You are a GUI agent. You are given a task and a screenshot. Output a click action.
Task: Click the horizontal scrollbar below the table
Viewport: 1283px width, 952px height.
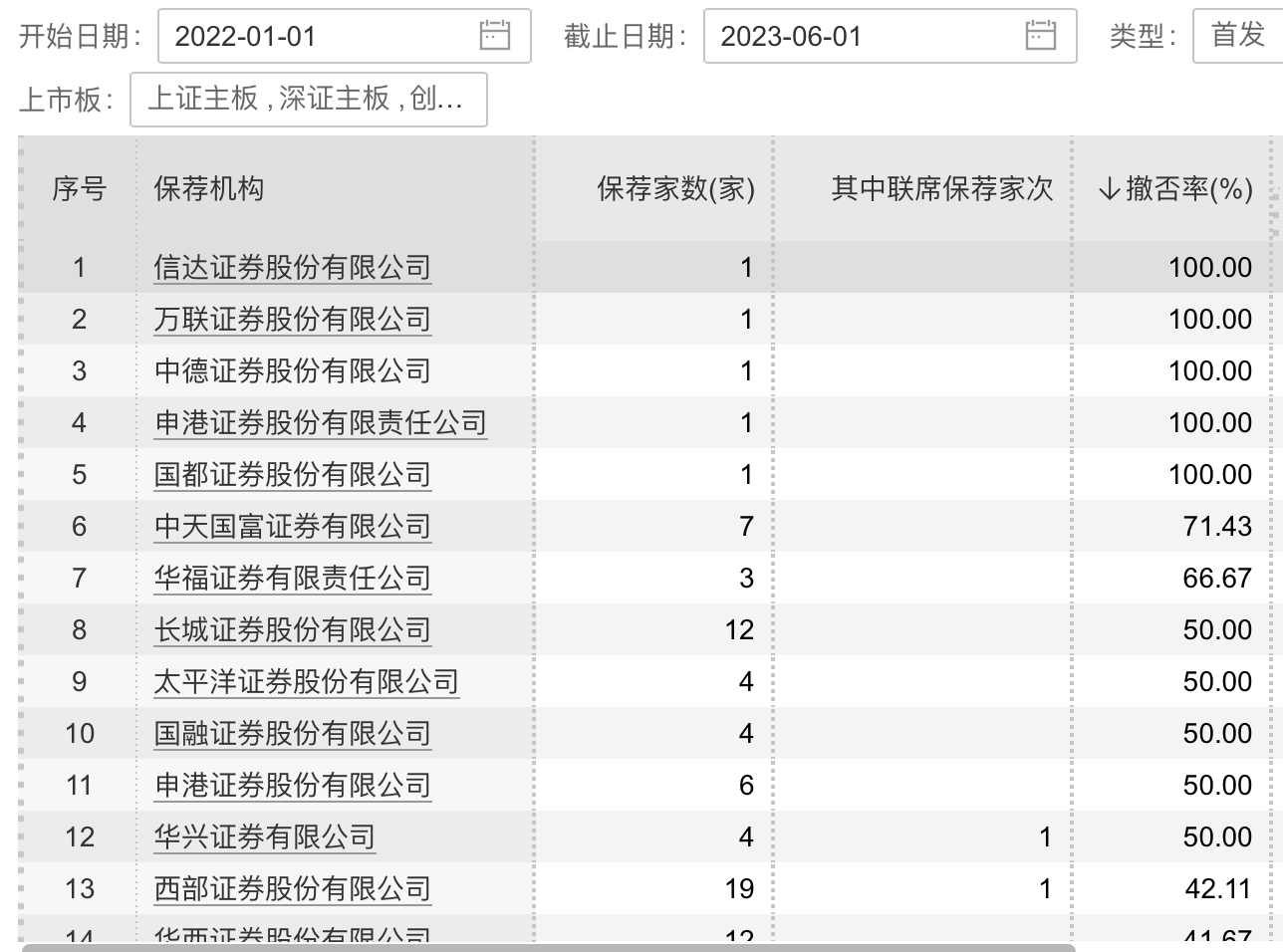coord(548,947)
